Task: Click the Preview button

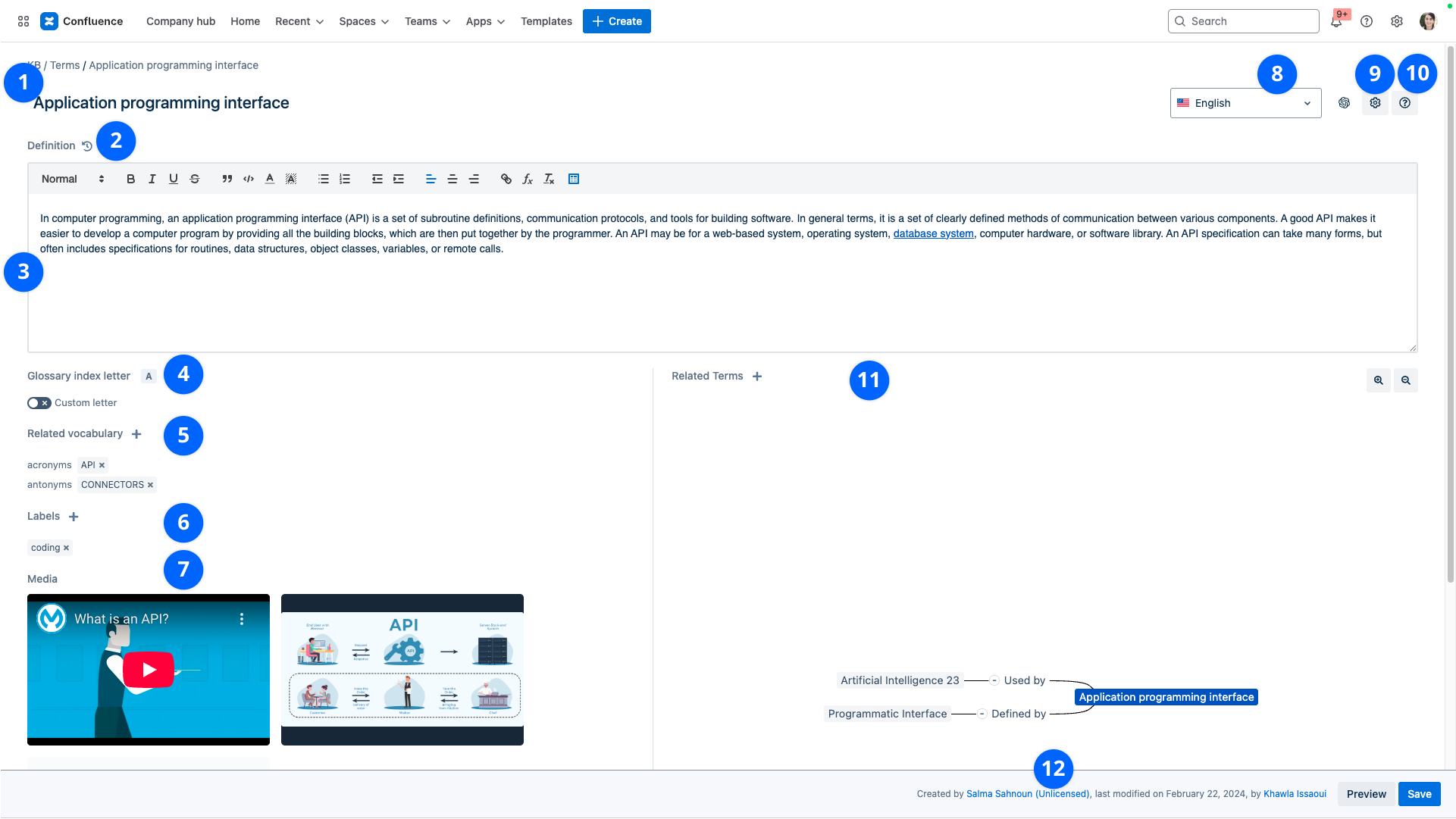Action: pos(1366,794)
